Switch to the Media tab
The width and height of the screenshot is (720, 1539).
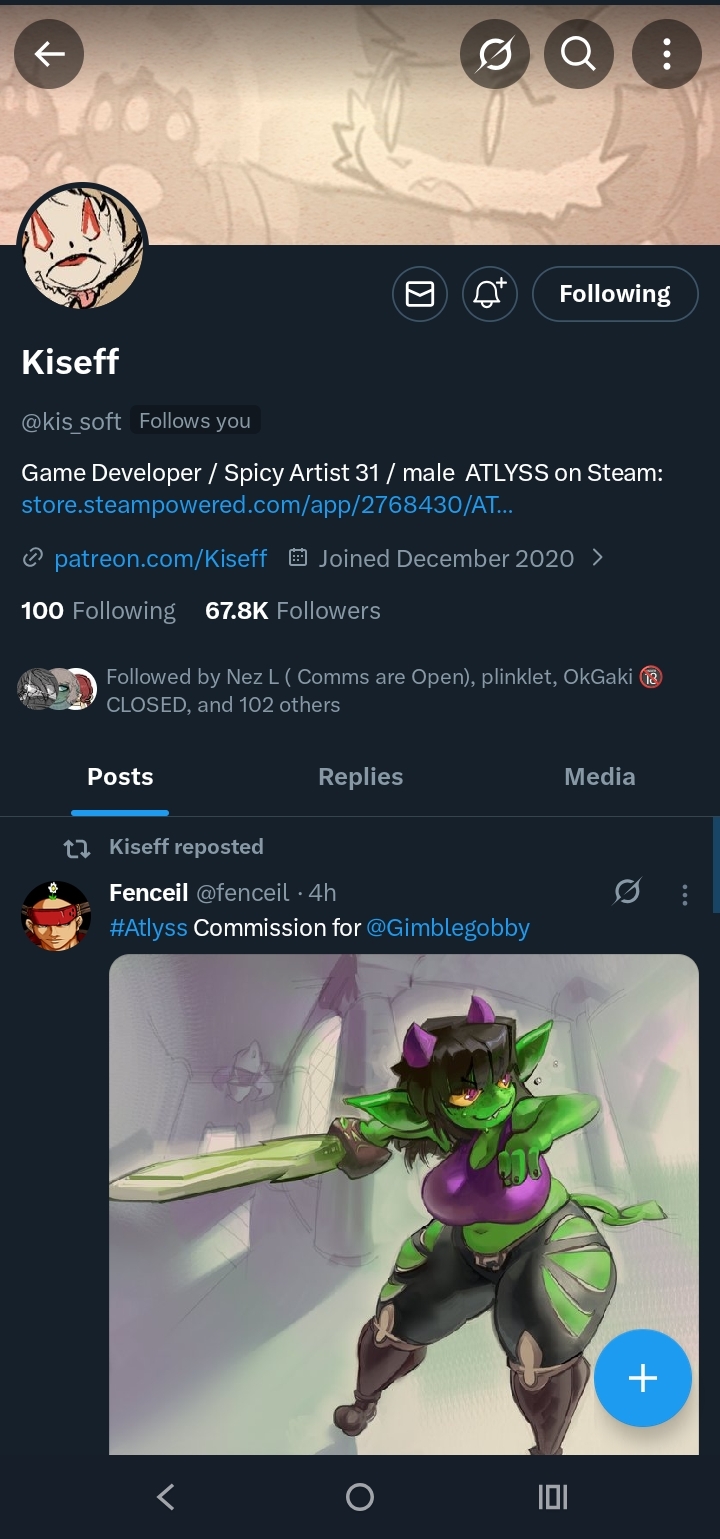pos(599,777)
